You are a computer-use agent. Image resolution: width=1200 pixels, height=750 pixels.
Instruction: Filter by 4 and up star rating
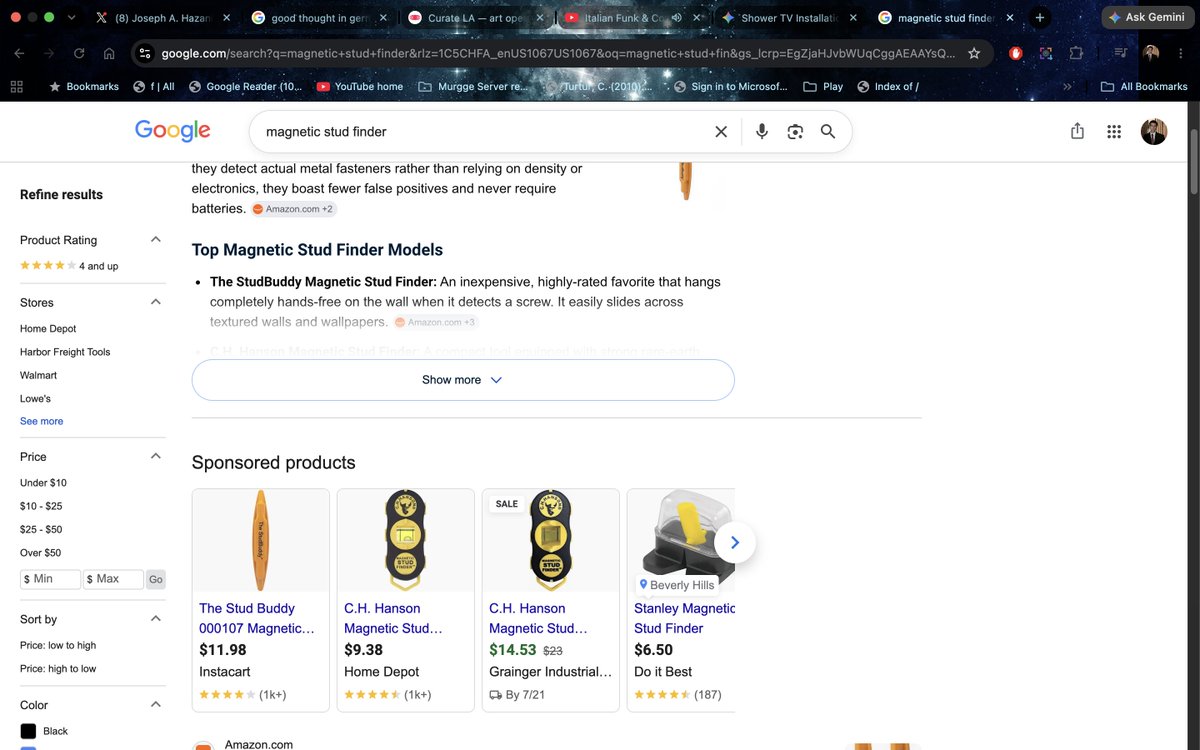pyautogui.click(x=69, y=266)
